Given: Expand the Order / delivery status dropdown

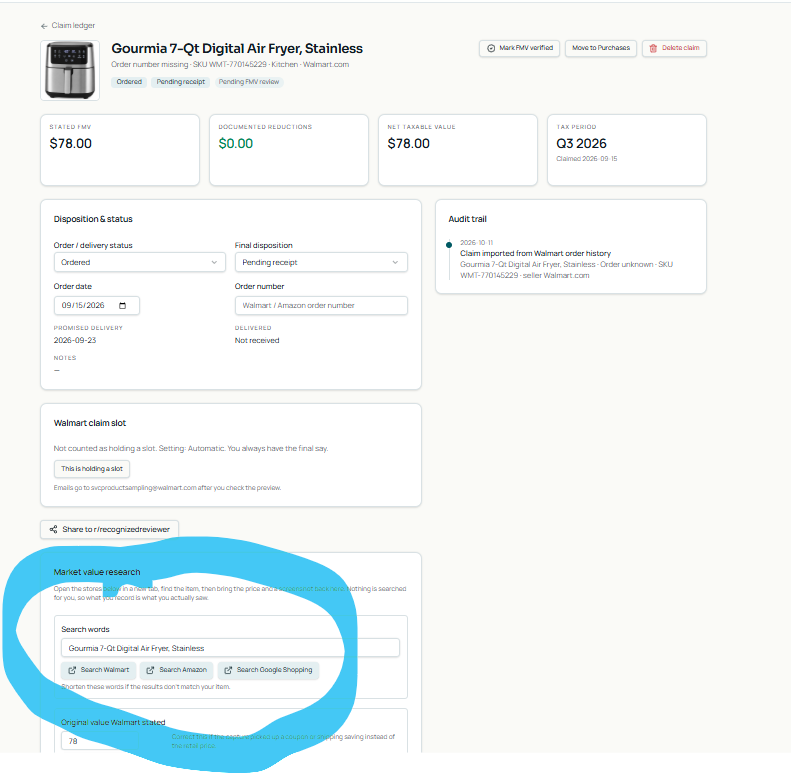Looking at the screenshot, I should pyautogui.click(x=140, y=262).
